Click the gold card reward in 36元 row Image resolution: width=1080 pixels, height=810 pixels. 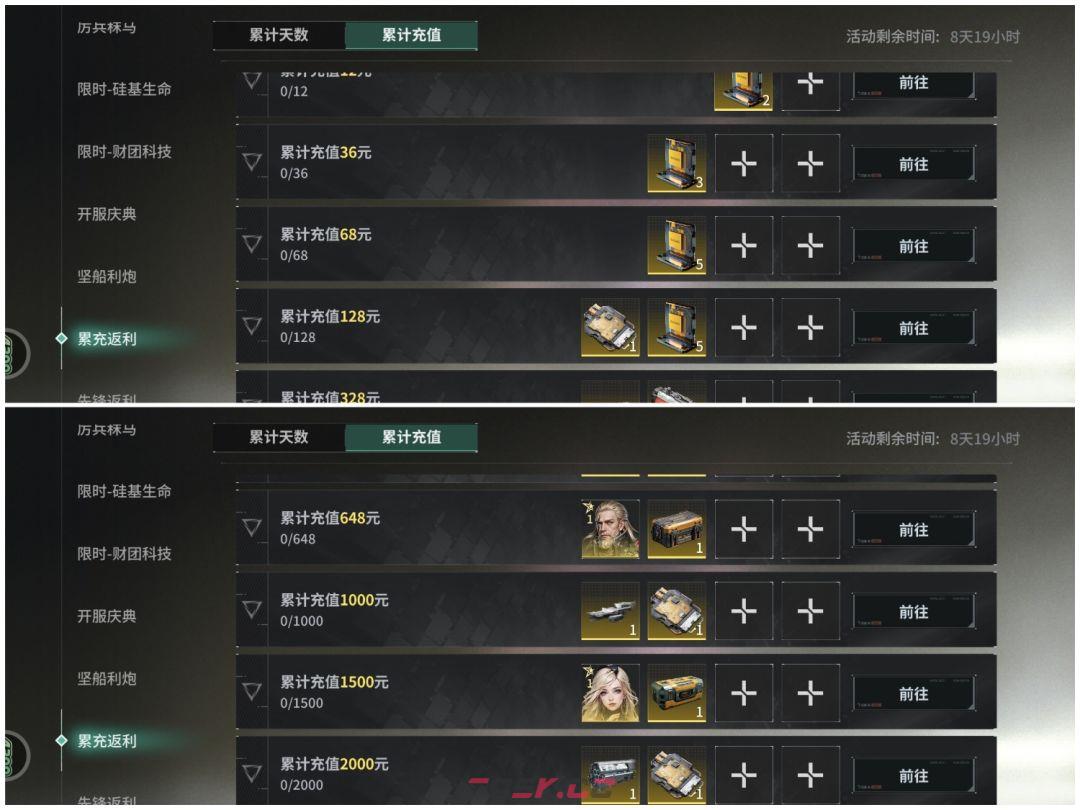pyautogui.click(x=676, y=163)
